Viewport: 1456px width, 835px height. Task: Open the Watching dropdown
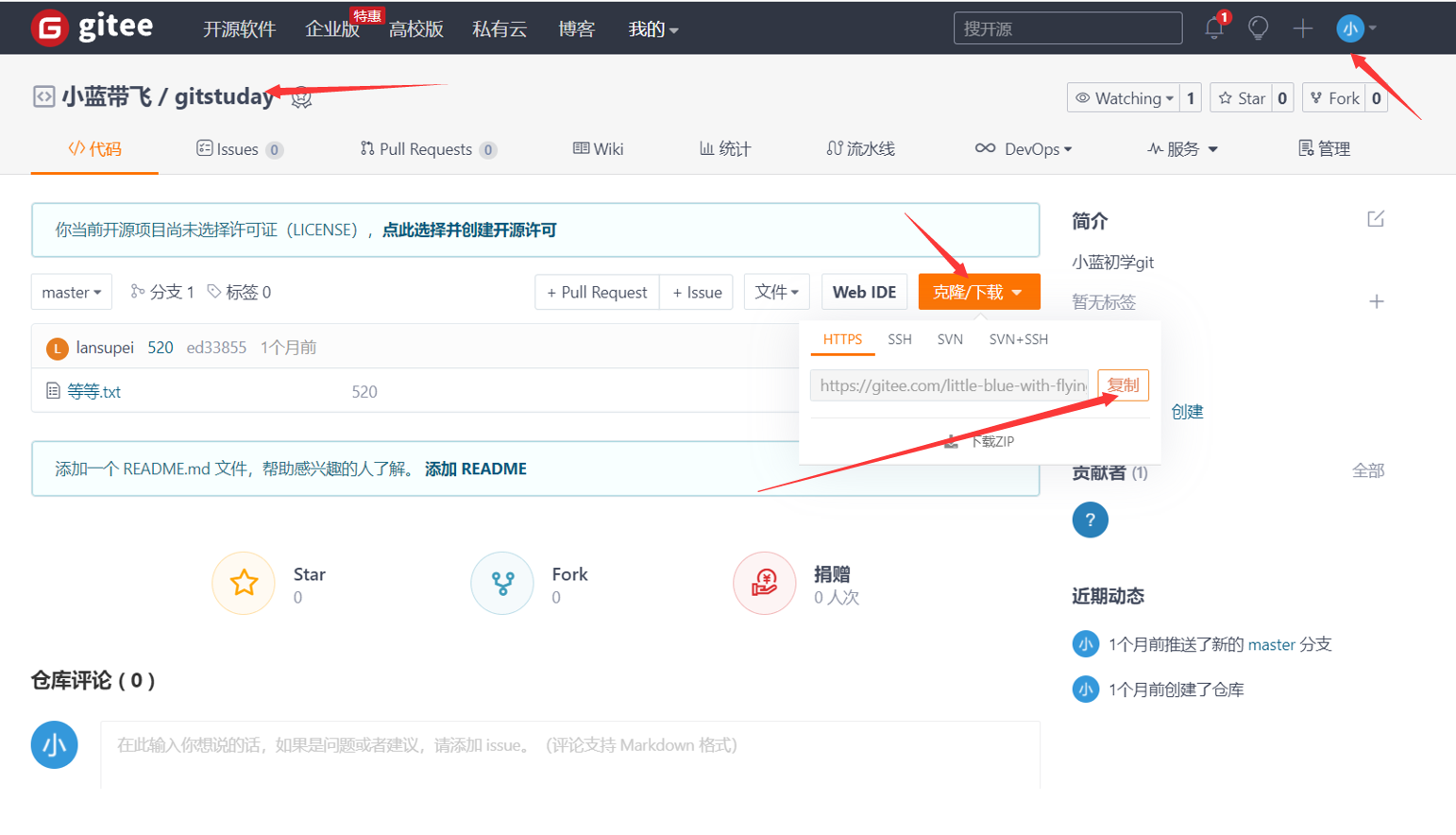pos(1124,98)
